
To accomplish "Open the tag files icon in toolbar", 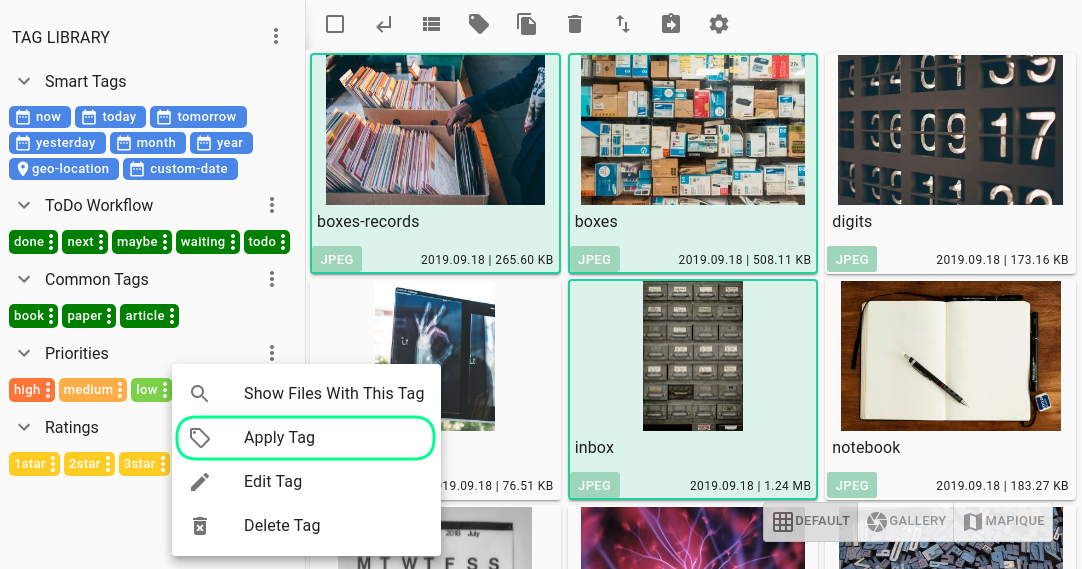I will [x=479, y=24].
